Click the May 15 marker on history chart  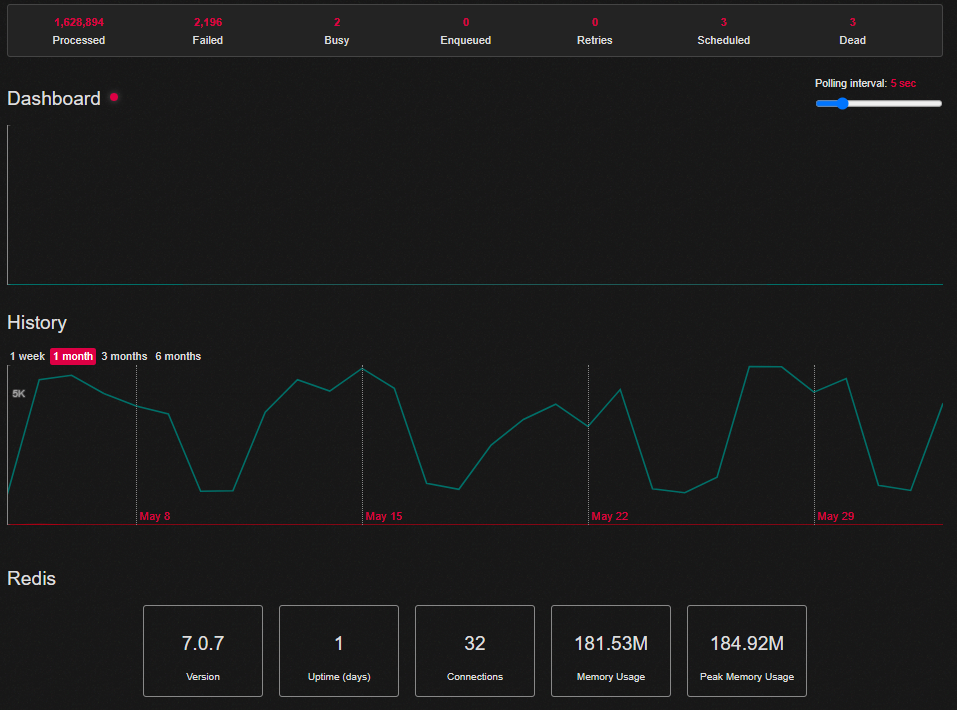pyautogui.click(x=384, y=516)
